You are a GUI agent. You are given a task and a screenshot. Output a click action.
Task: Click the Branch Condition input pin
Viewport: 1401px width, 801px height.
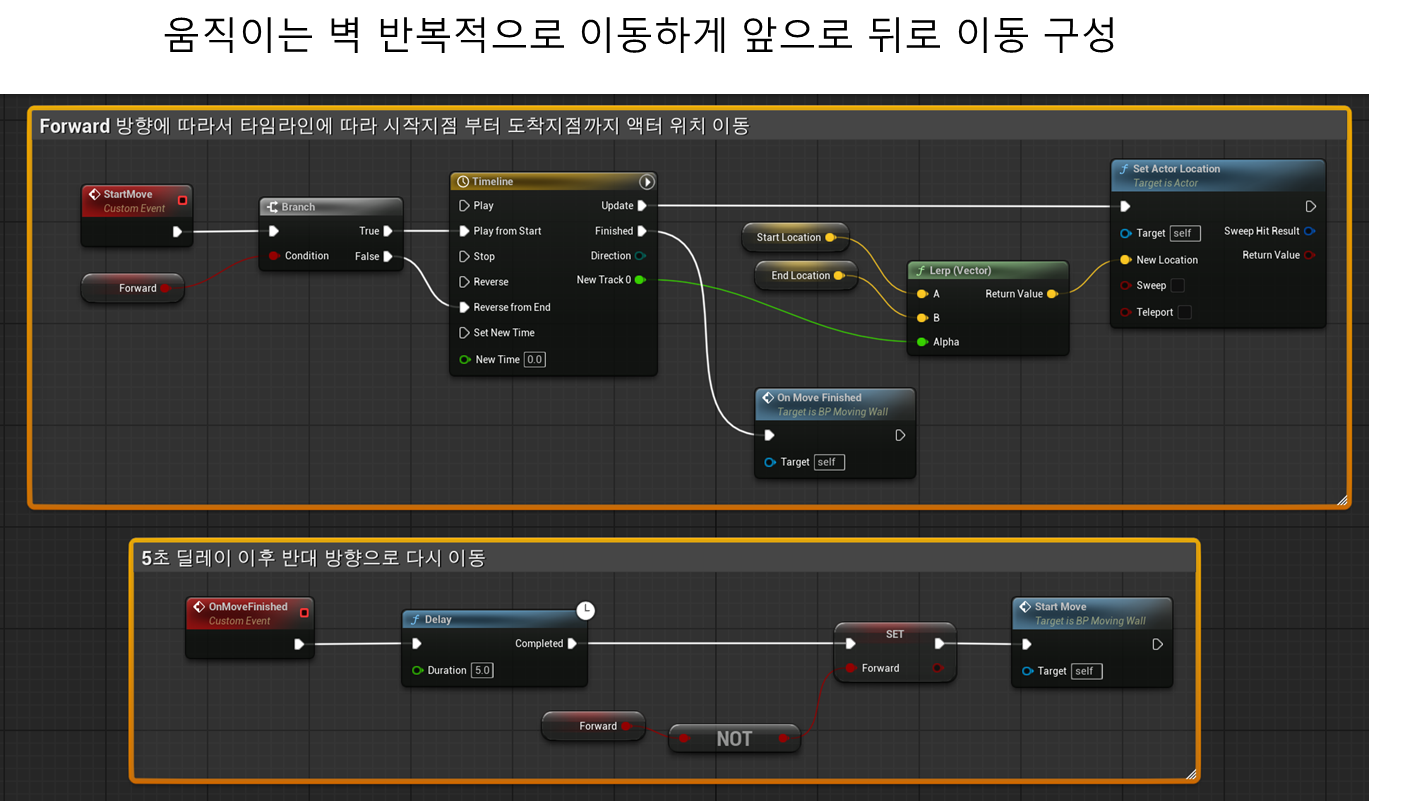(x=273, y=256)
